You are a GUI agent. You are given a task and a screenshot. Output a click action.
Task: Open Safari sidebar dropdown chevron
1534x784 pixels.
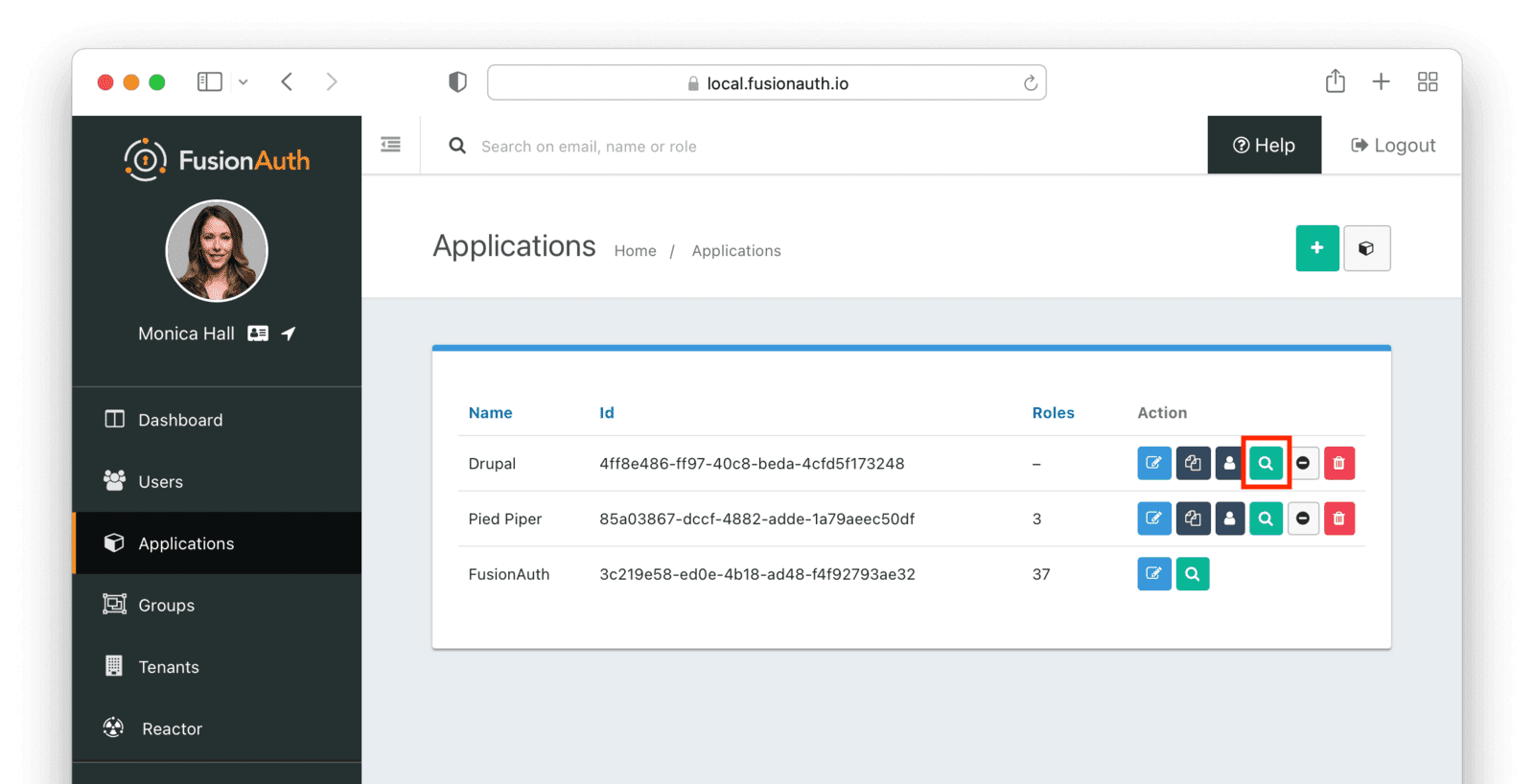coord(244,82)
